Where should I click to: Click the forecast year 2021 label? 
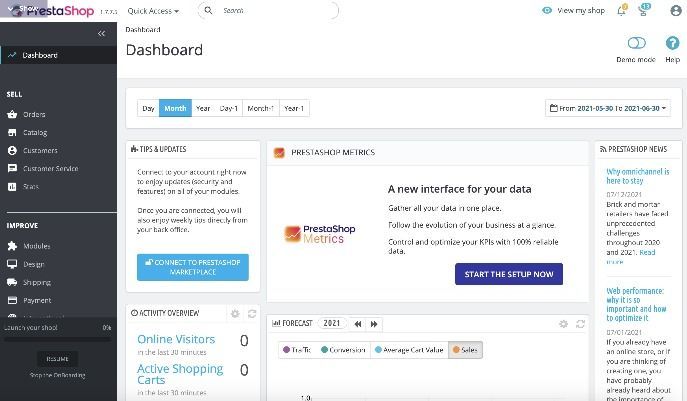(x=332, y=323)
